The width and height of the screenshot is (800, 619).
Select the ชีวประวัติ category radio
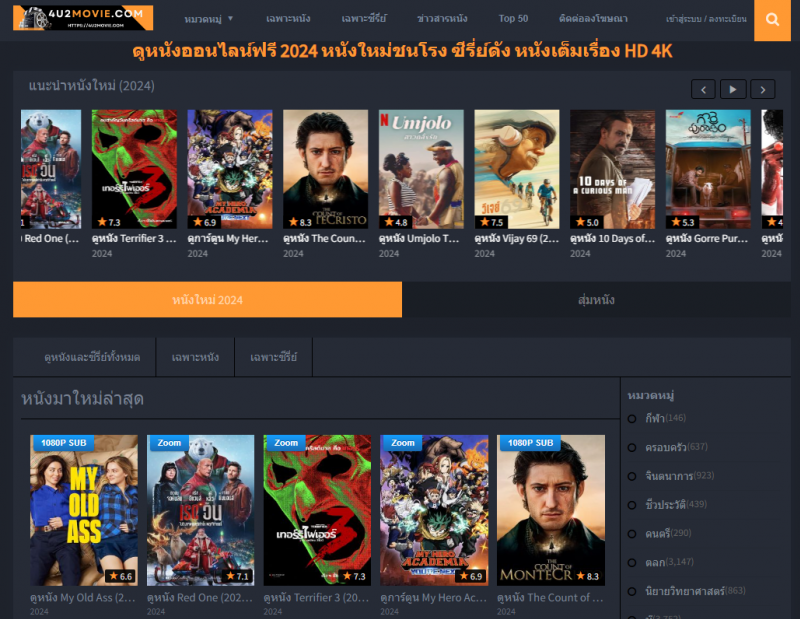(632, 505)
